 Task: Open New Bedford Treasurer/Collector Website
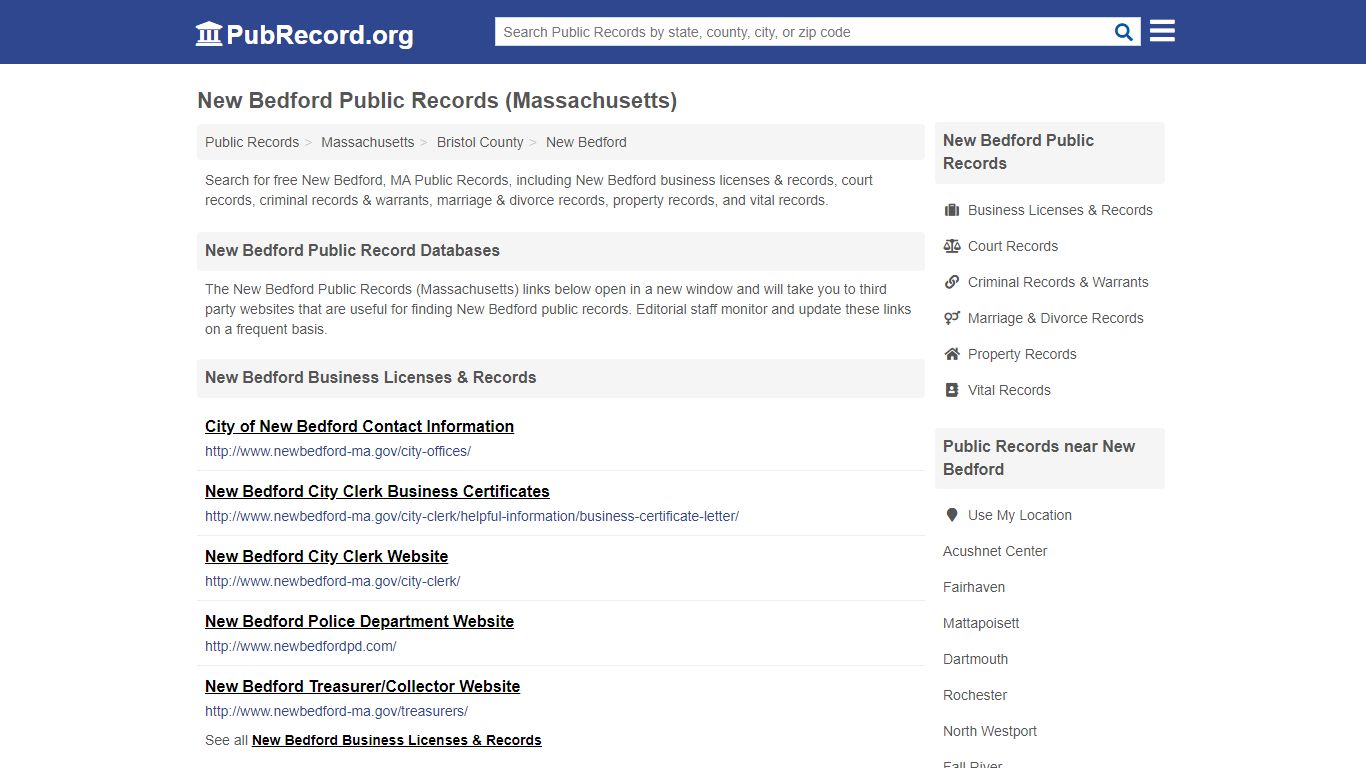click(362, 686)
